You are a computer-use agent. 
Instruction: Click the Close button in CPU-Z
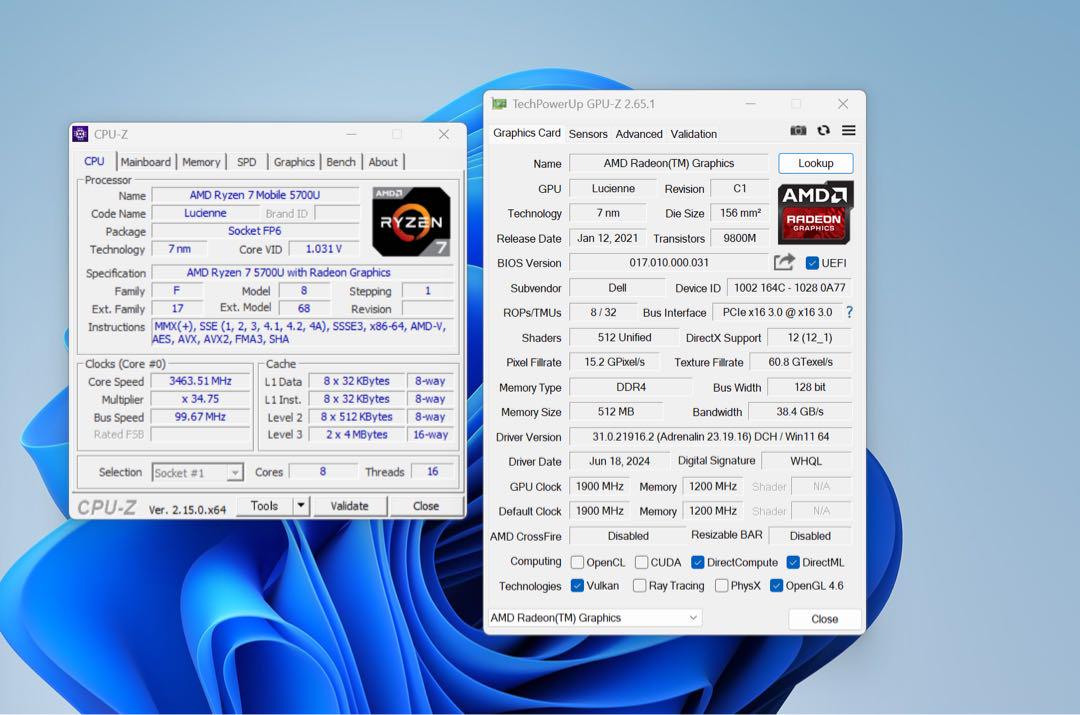point(426,506)
